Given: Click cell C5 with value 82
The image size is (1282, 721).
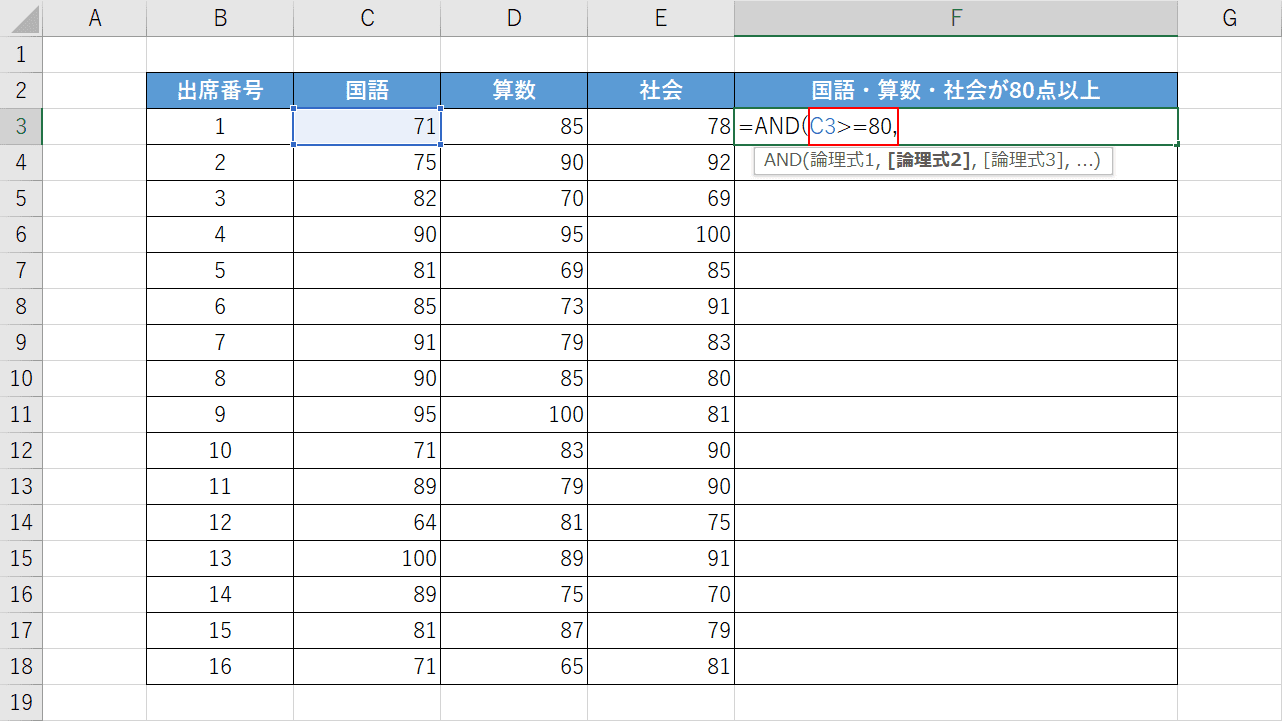Looking at the screenshot, I should click(367, 198).
